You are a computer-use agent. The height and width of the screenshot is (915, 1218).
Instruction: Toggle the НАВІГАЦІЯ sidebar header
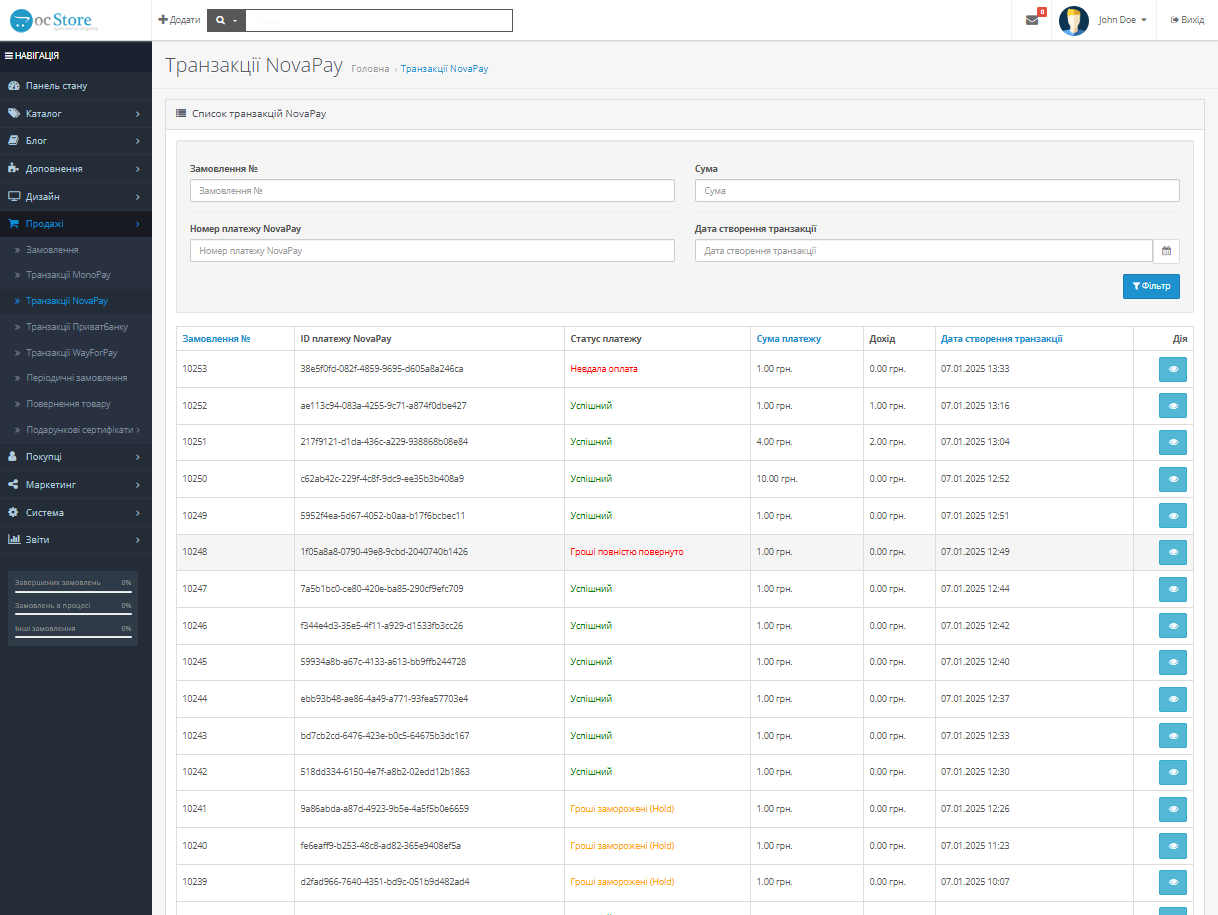pyautogui.click(x=76, y=56)
